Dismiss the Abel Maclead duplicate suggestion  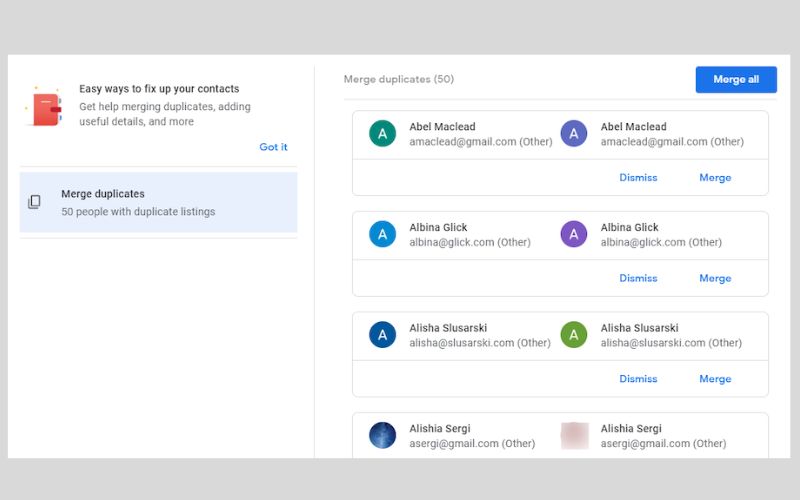(638, 178)
